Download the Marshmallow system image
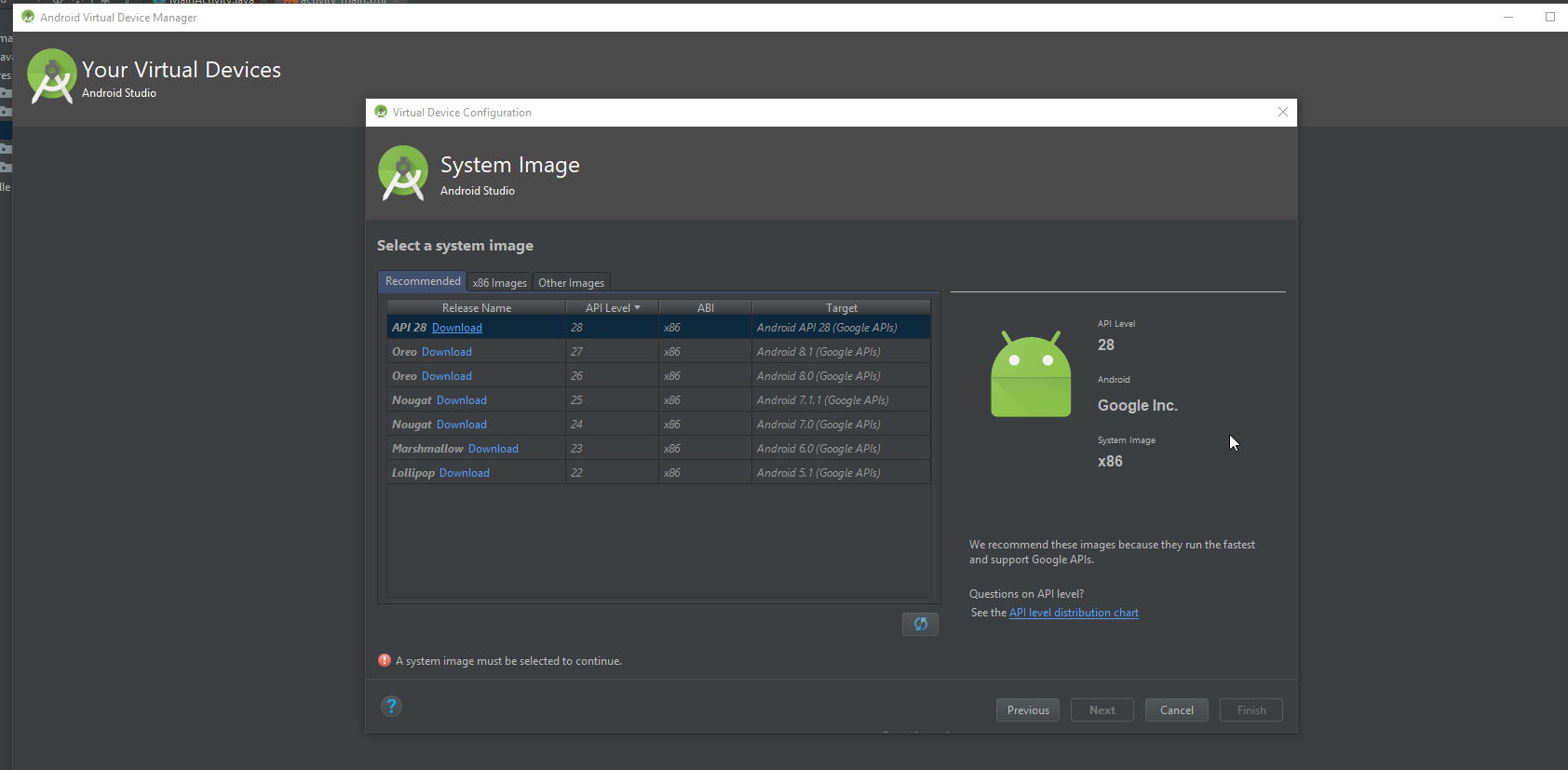This screenshot has height=770, width=1568. 493,449
